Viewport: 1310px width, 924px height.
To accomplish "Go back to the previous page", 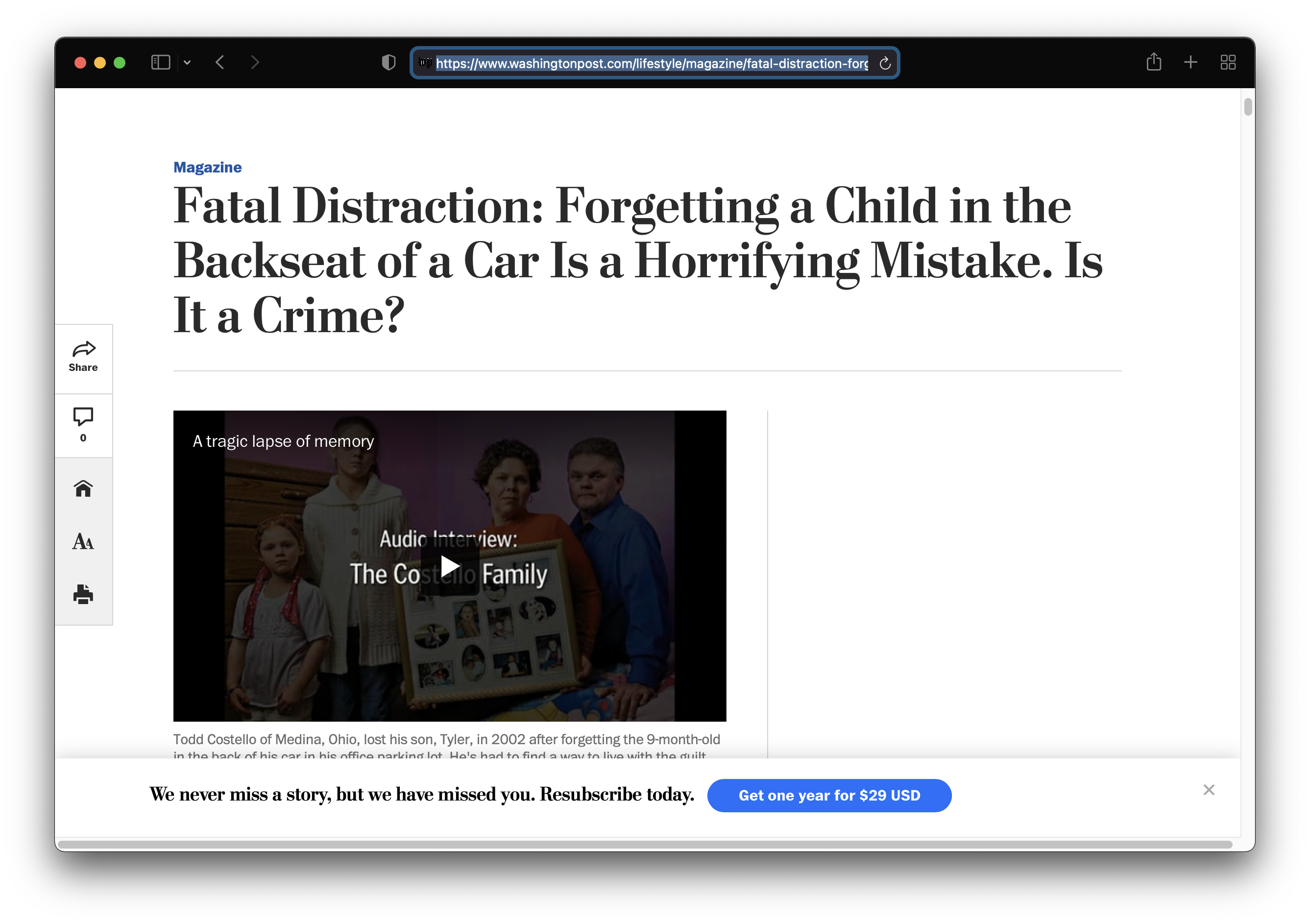I will point(220,62).
